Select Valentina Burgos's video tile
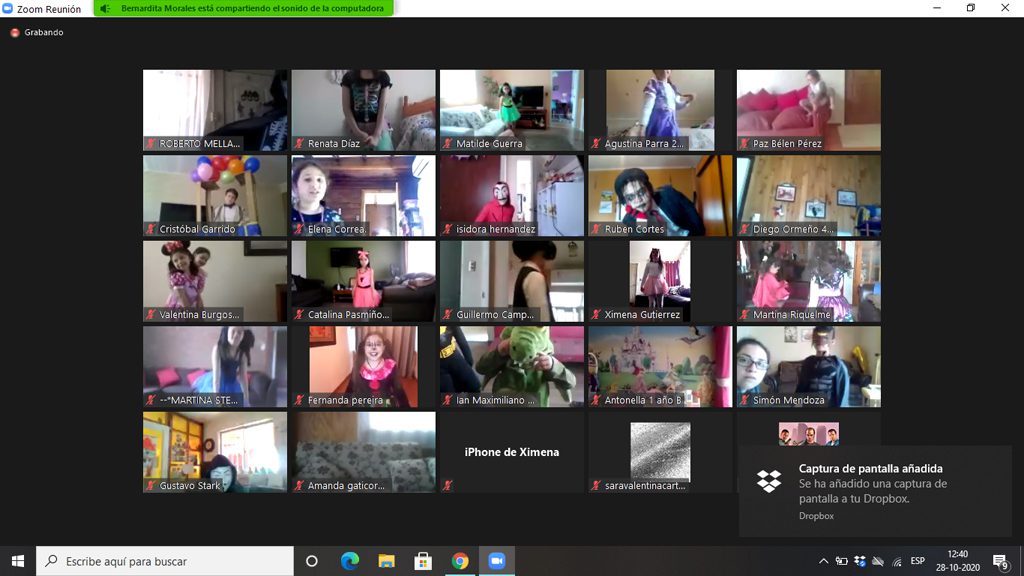This screenshot has height=576, width=1024. point(215,281)
